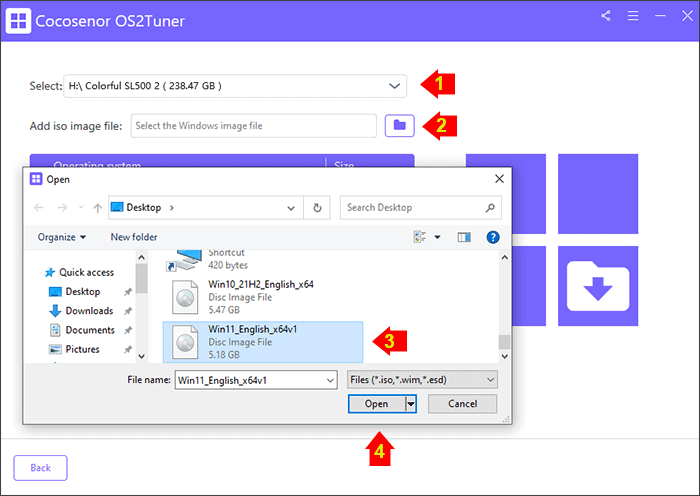
Task: Browse for iso with folder icon button
Action: click(x=400, y=125)
